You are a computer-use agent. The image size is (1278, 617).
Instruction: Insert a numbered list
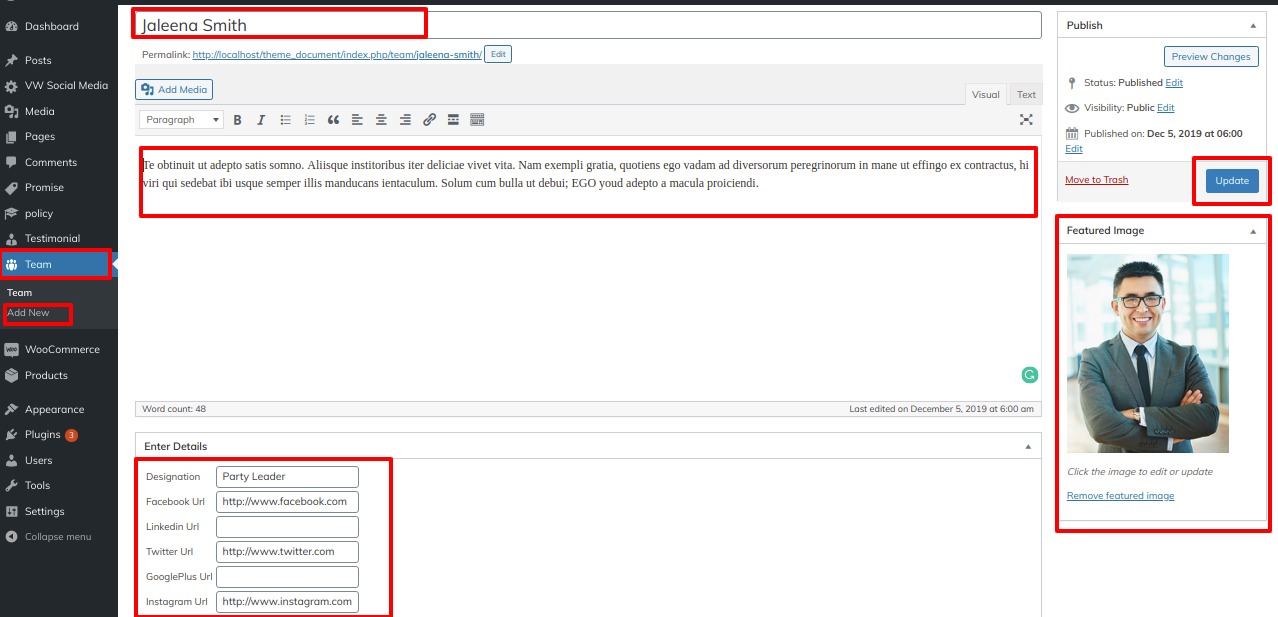[x=309, y=120]
